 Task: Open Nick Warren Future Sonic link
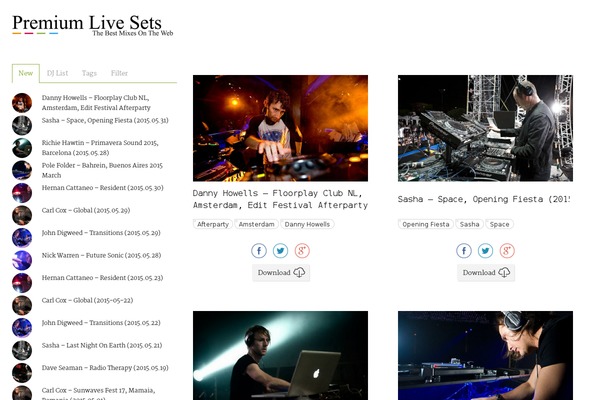point(101,255)
